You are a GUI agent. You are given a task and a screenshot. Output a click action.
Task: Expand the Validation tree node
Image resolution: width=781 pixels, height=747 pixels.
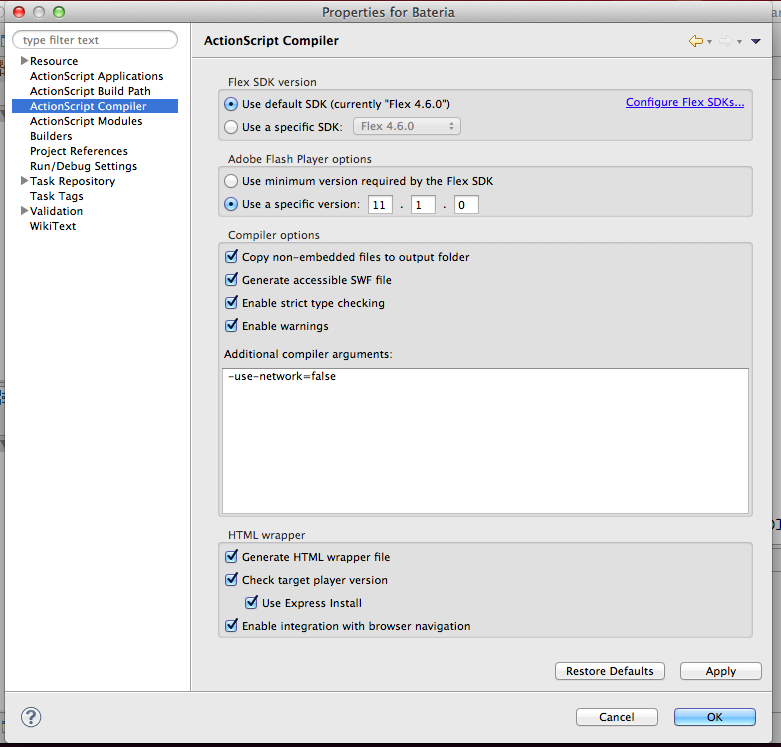click(24, 211)
